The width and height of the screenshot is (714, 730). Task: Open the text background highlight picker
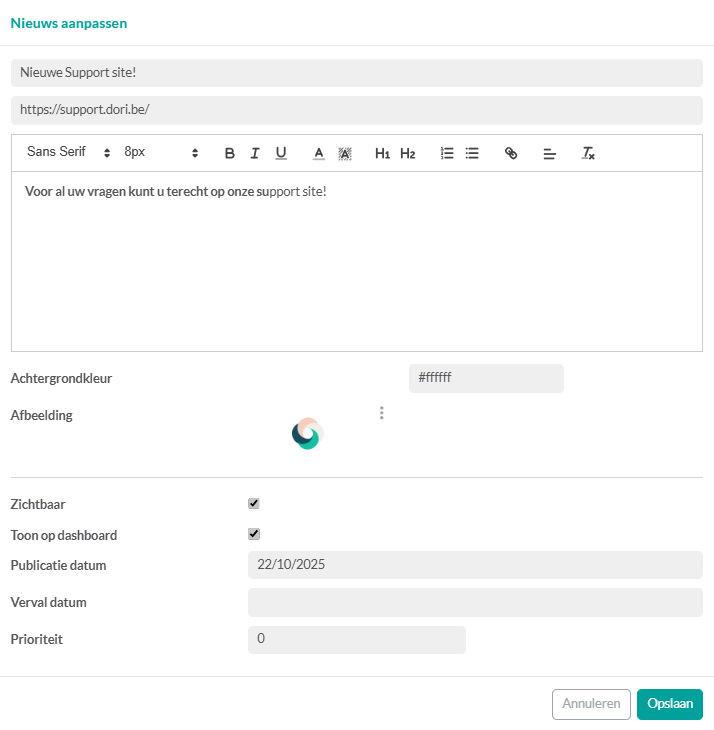[345, 153]
